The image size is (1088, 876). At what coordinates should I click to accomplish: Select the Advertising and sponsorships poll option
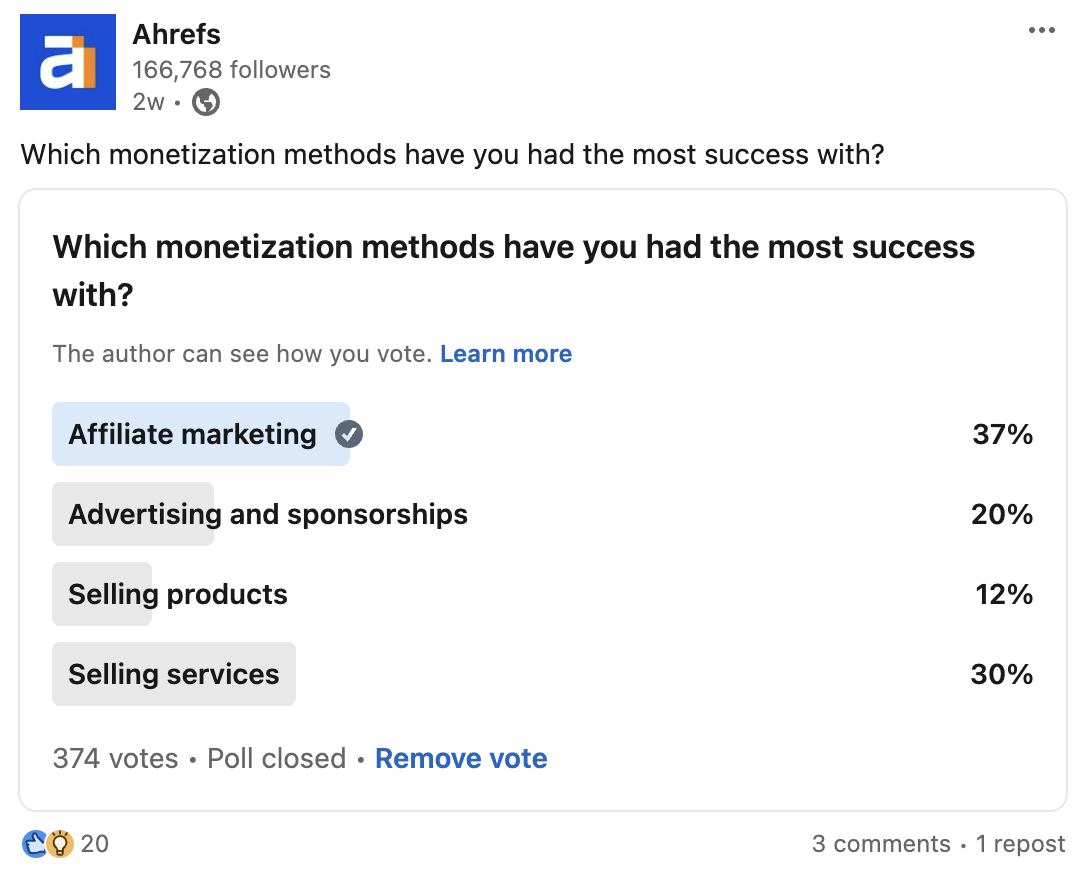click(x=267, y=514)
